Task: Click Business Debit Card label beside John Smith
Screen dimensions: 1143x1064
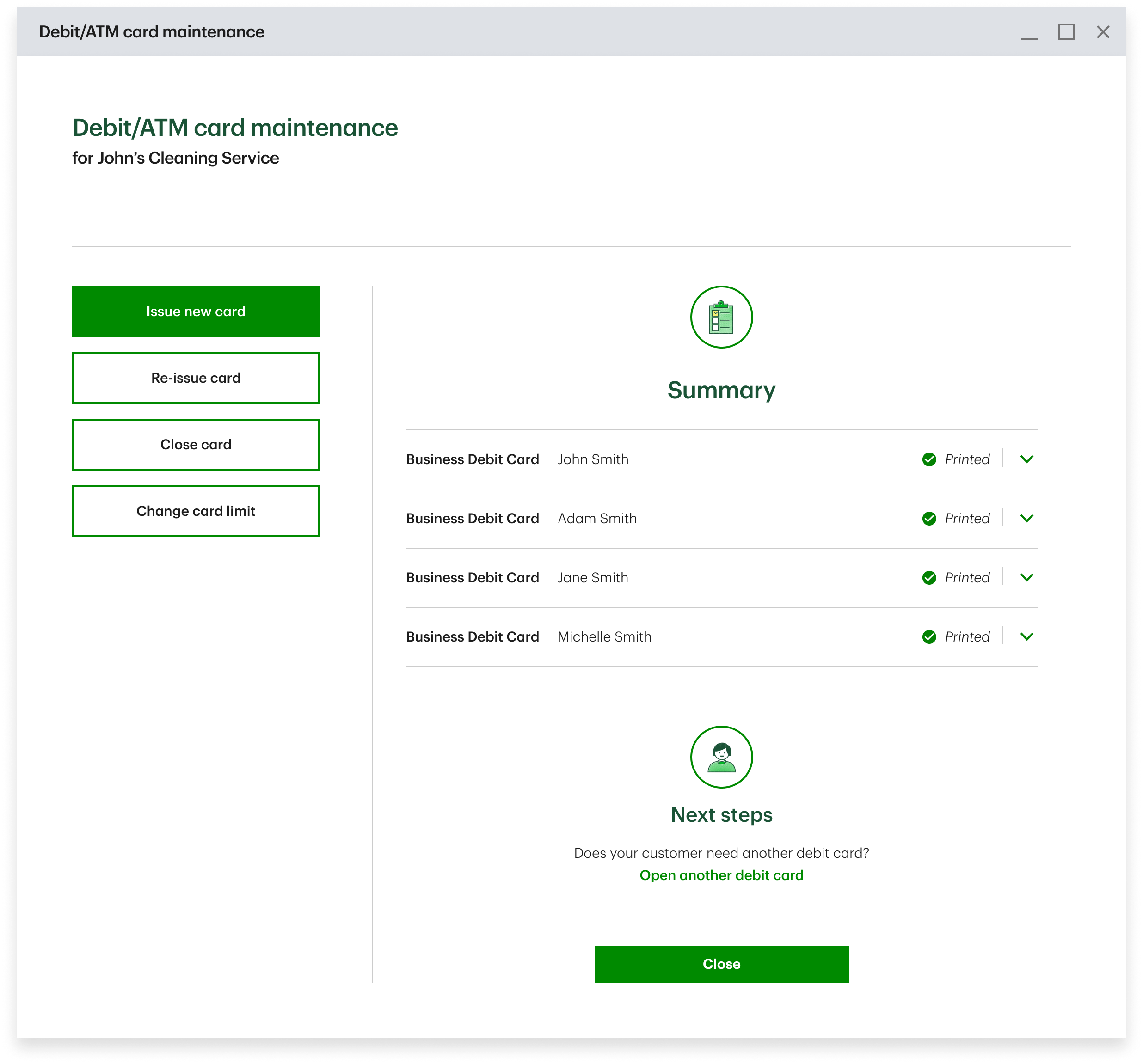Action: pyautogui.click(x=472, y=459)
